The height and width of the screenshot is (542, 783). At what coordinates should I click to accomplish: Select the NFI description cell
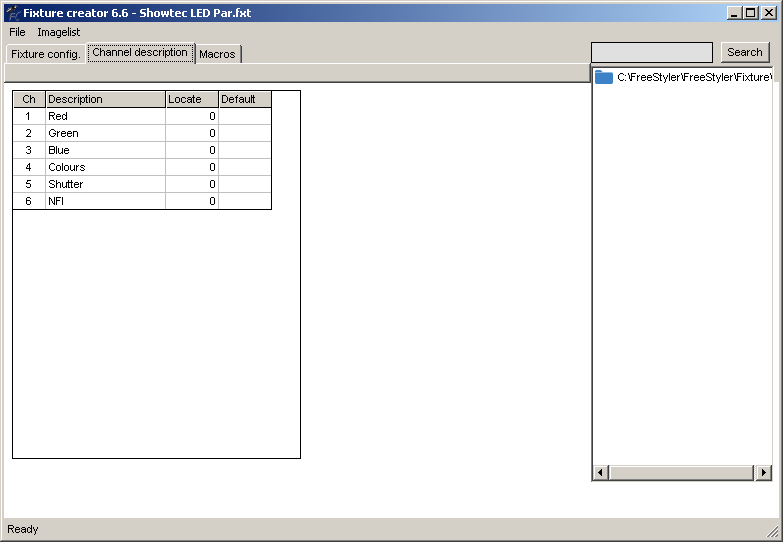[105, 201]
